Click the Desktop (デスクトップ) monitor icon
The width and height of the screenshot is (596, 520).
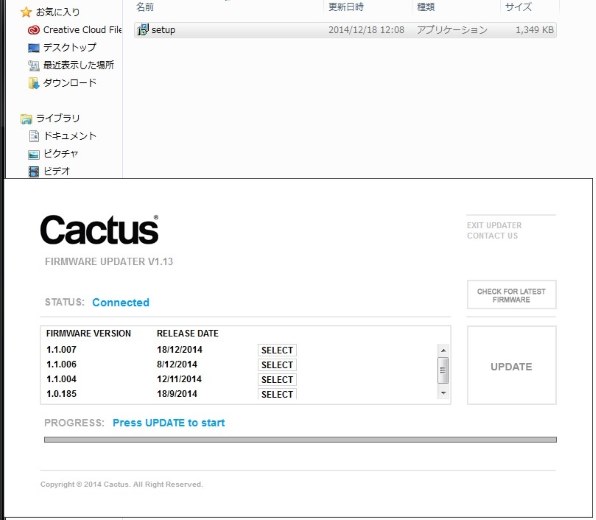pyautogui.click(x=34, y=48)
